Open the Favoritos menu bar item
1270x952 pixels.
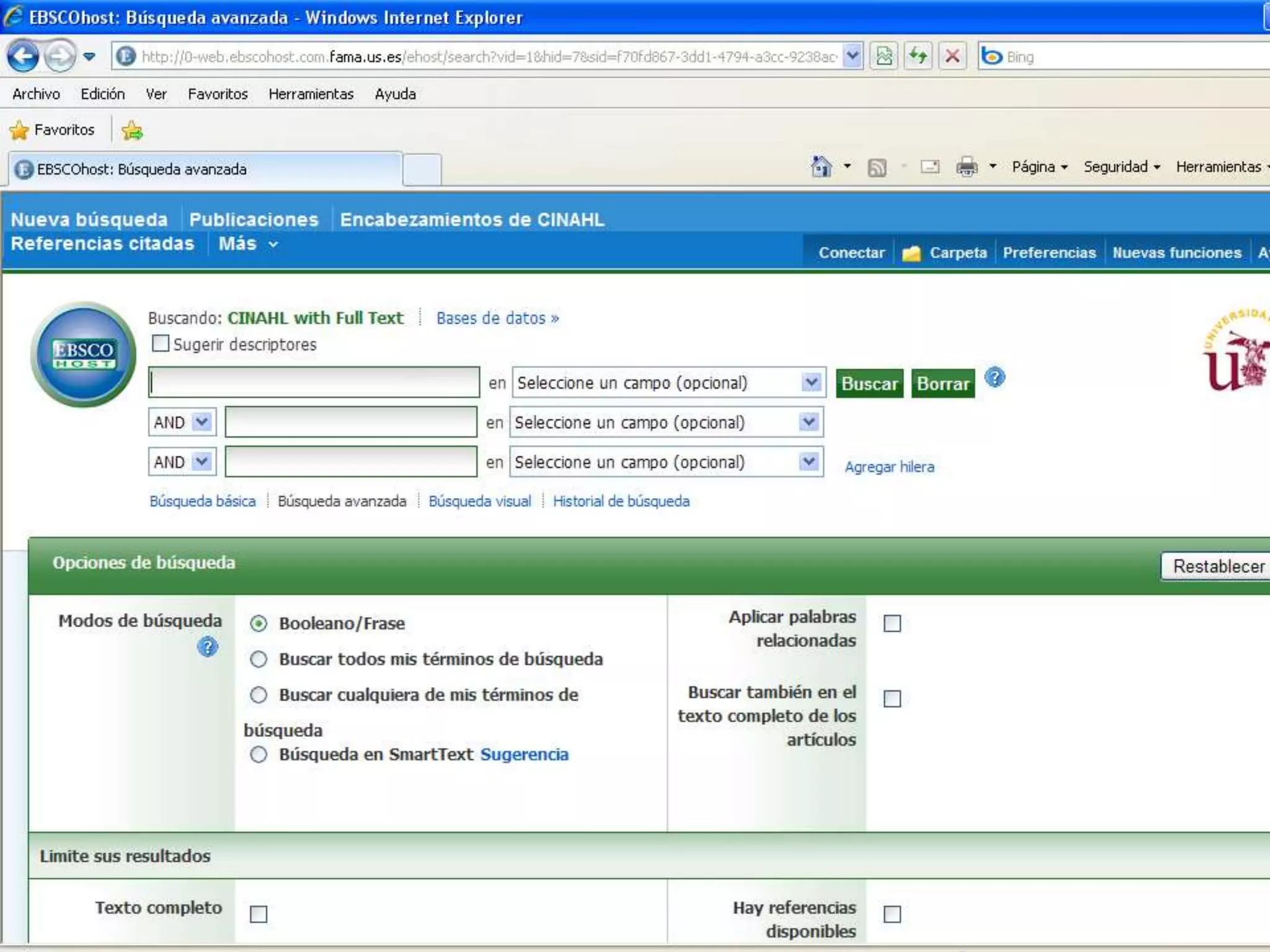(x=218, y=94)
